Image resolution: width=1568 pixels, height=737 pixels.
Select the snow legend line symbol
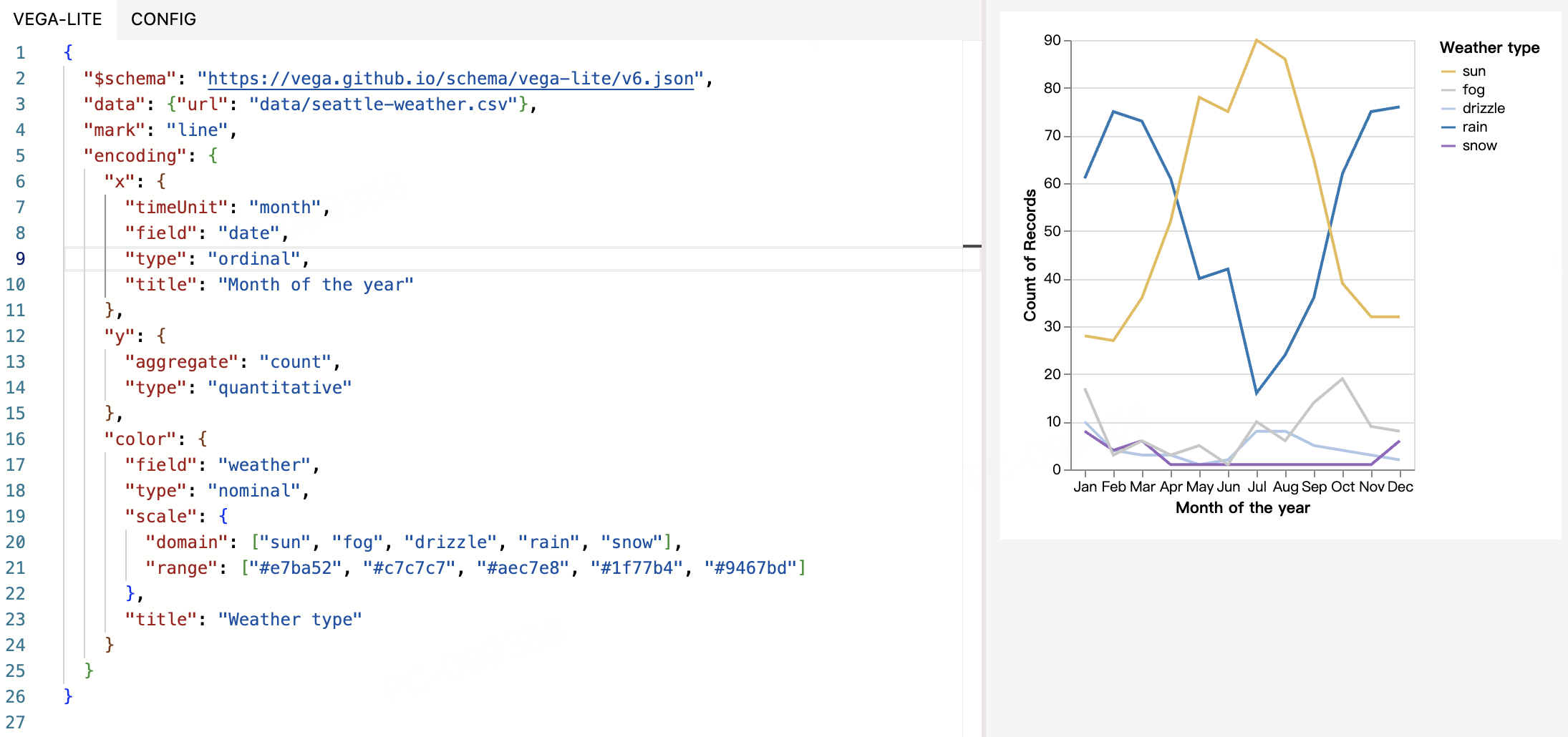1448,146
